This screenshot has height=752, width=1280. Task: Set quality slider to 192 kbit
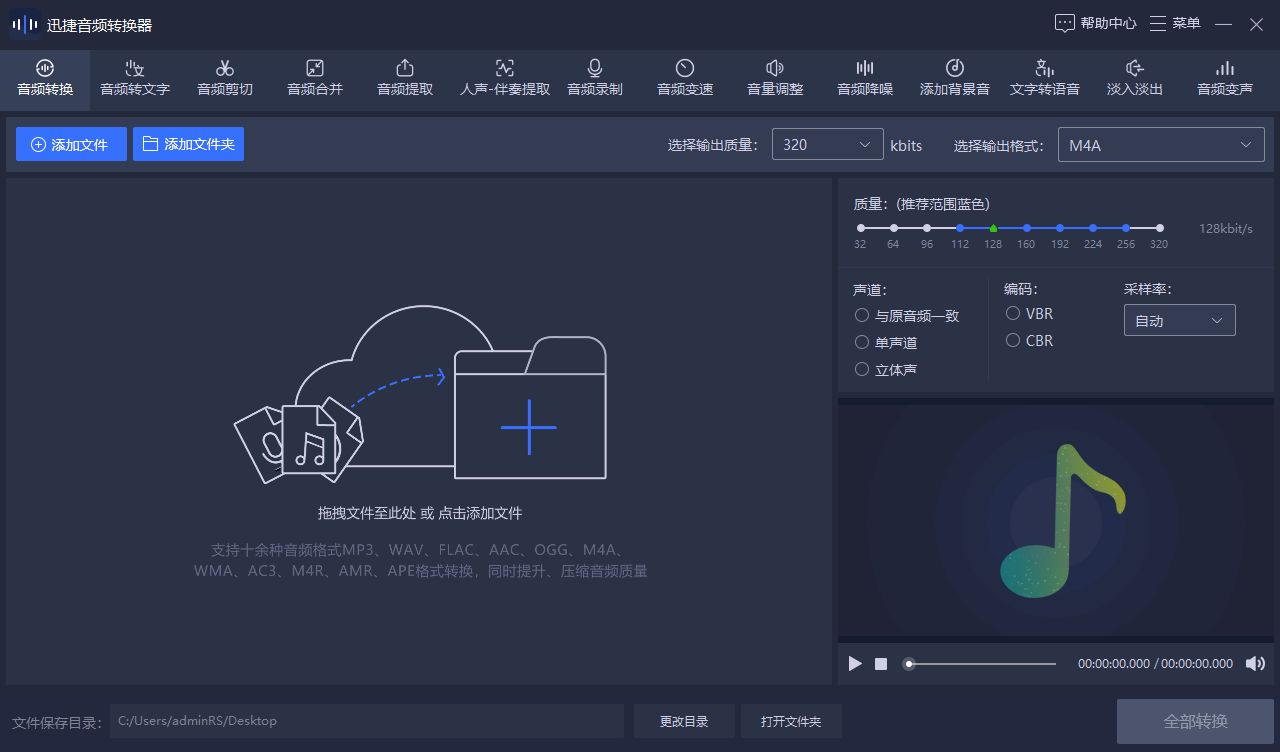point(1059,228)
